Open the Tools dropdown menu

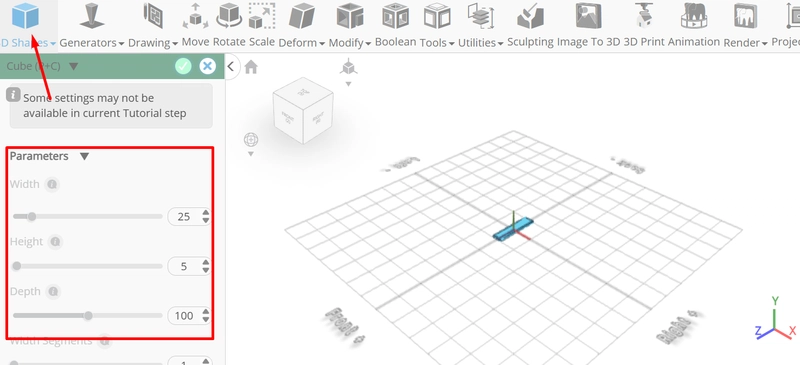[x=452, y=44]
